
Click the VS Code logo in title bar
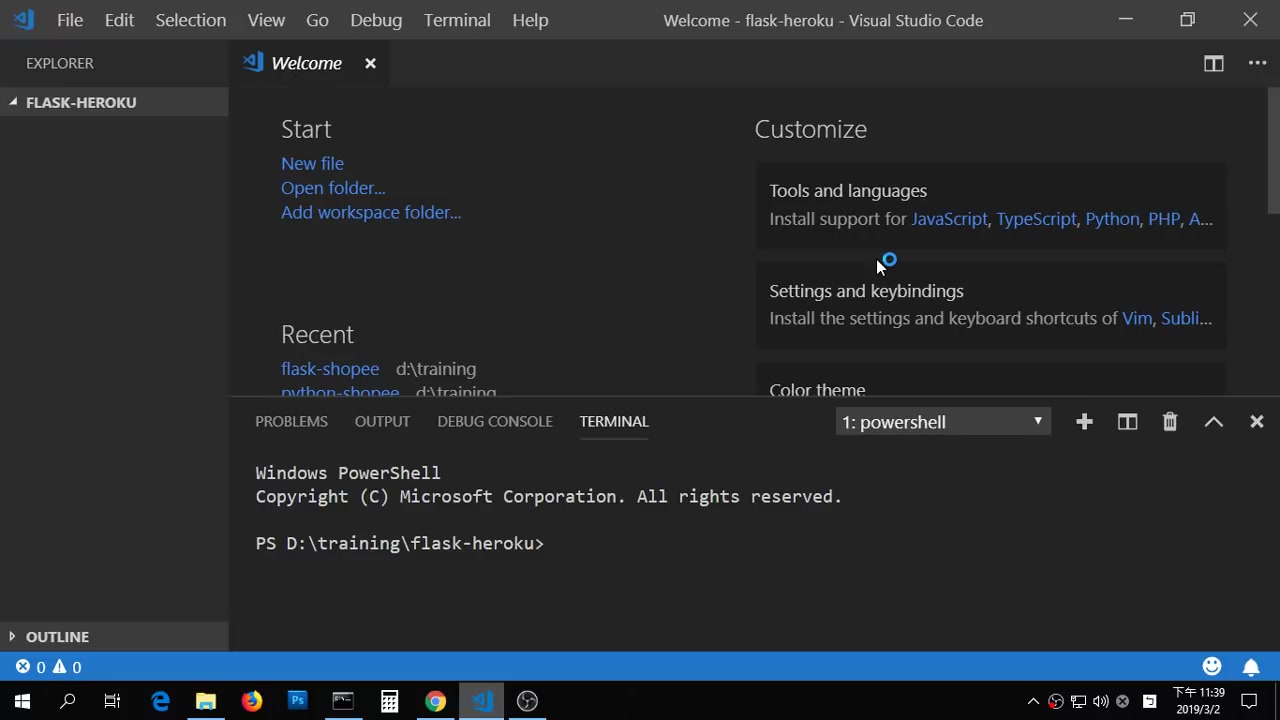point(23,20)
